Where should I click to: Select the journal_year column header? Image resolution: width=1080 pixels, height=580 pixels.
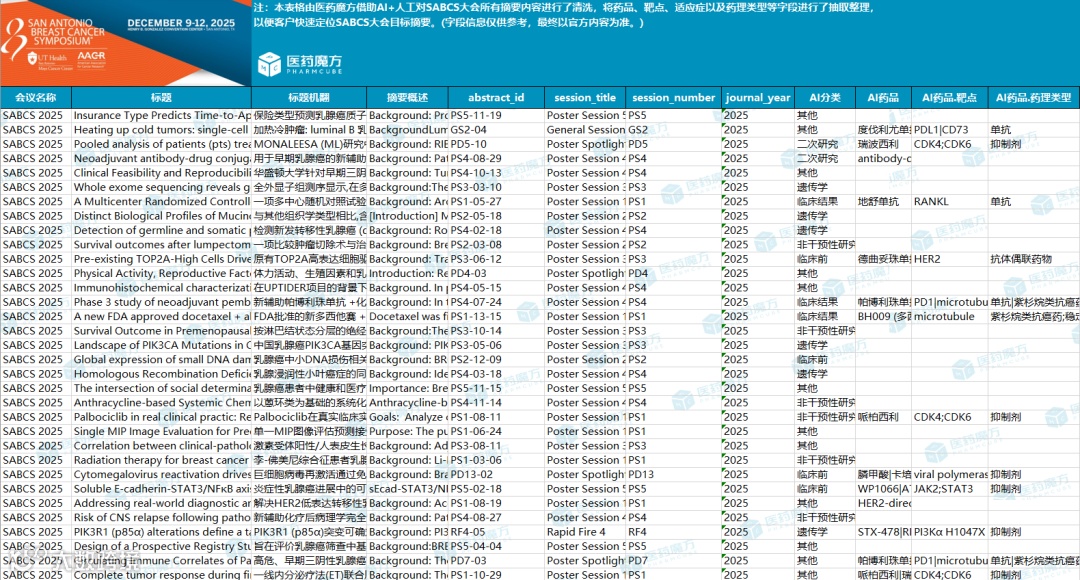tap(758, 97)
